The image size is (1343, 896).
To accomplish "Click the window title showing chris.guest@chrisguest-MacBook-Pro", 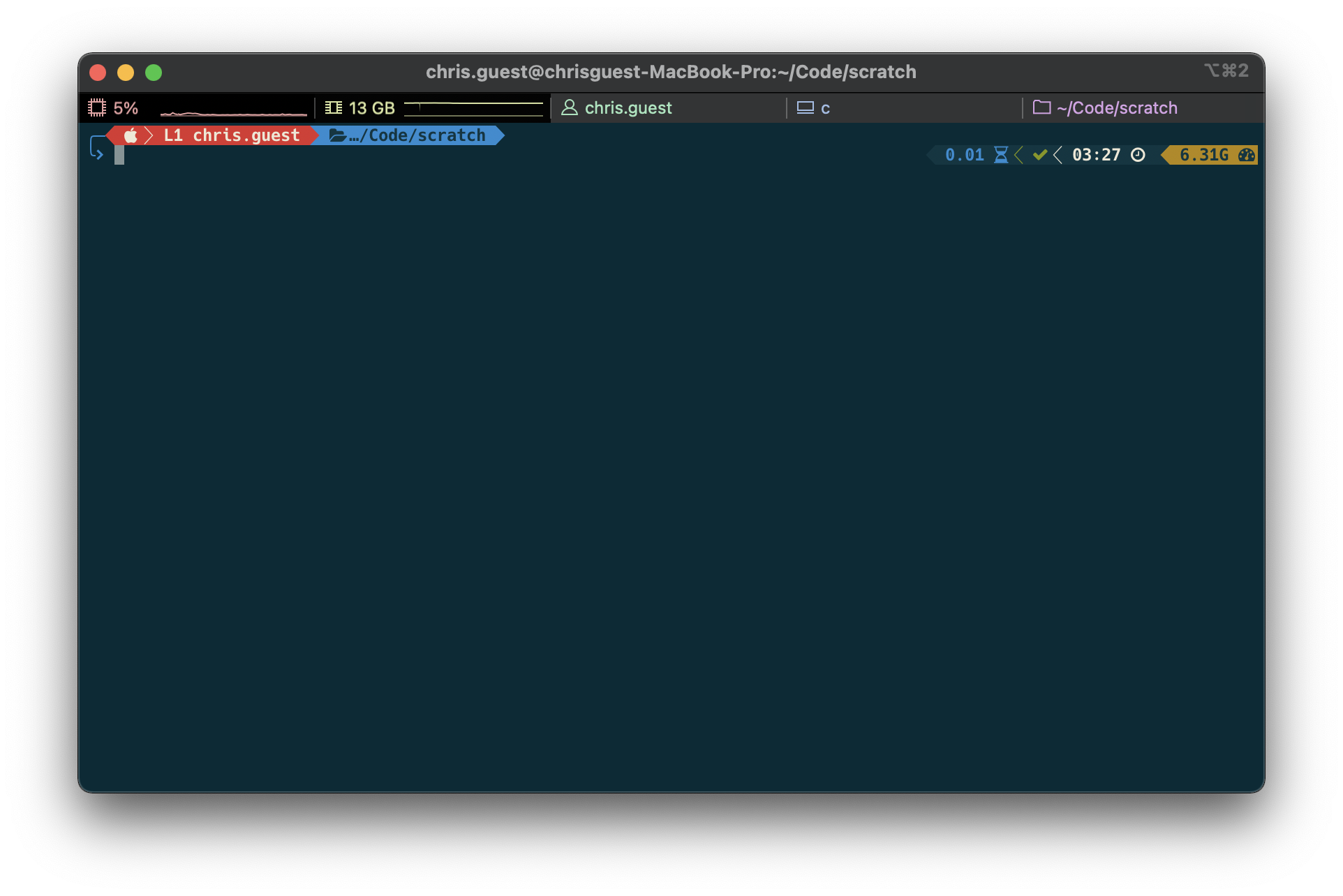I will [x=671, y=71].
